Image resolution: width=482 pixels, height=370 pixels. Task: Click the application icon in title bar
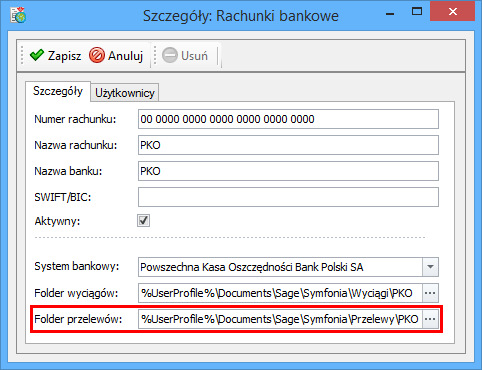pyautogui.click(x=18, y=15)
